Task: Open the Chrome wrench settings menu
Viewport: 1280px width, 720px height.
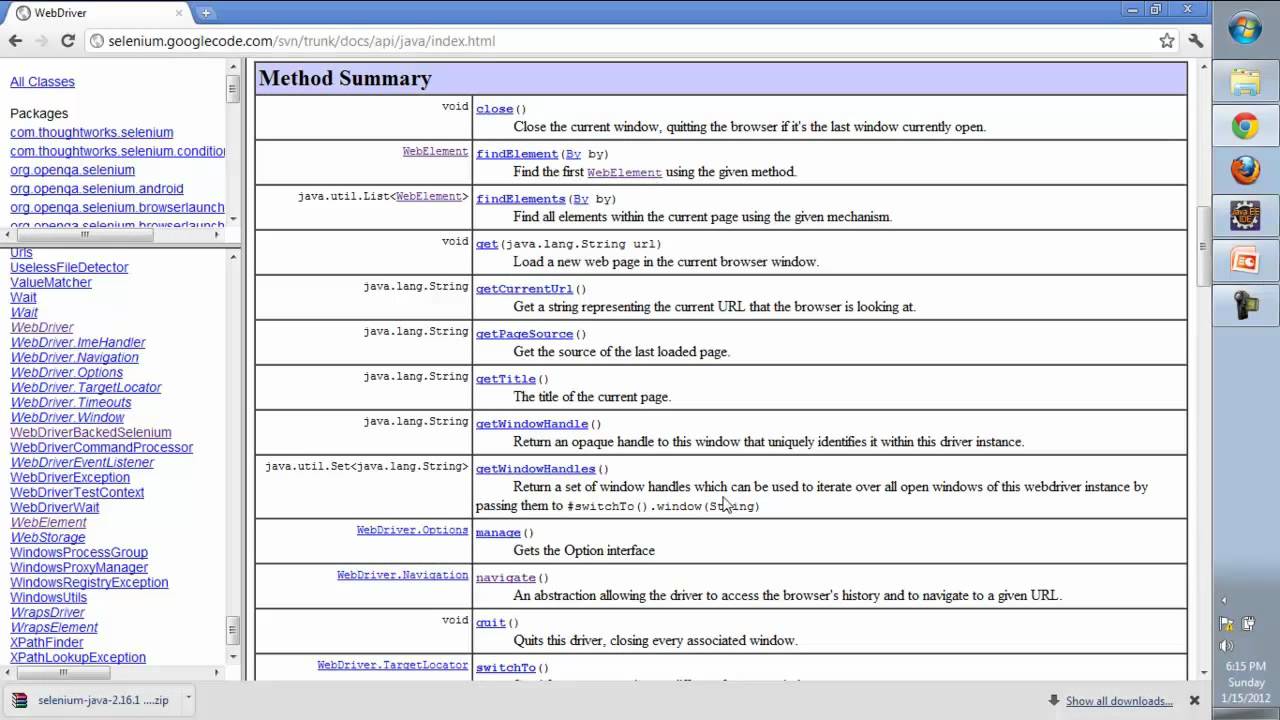Action: (x=1196, y=41)
